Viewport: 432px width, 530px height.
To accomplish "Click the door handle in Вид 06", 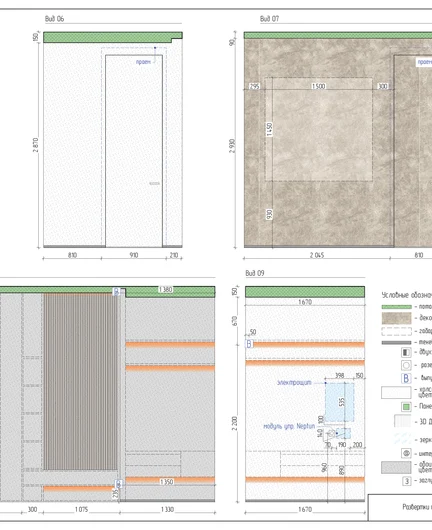I will tap(154, 184).
